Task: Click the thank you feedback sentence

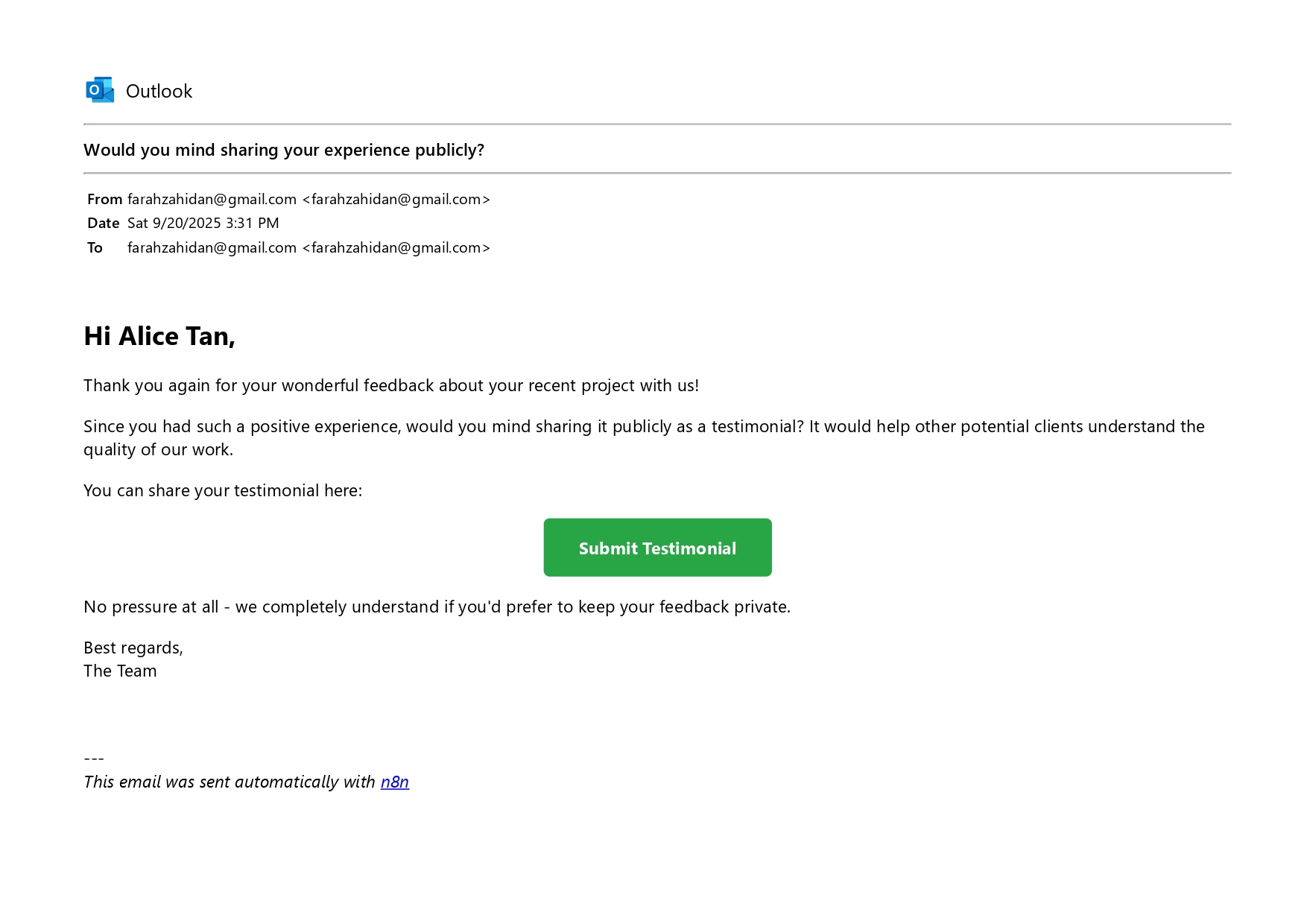Action: click(391, 386)
